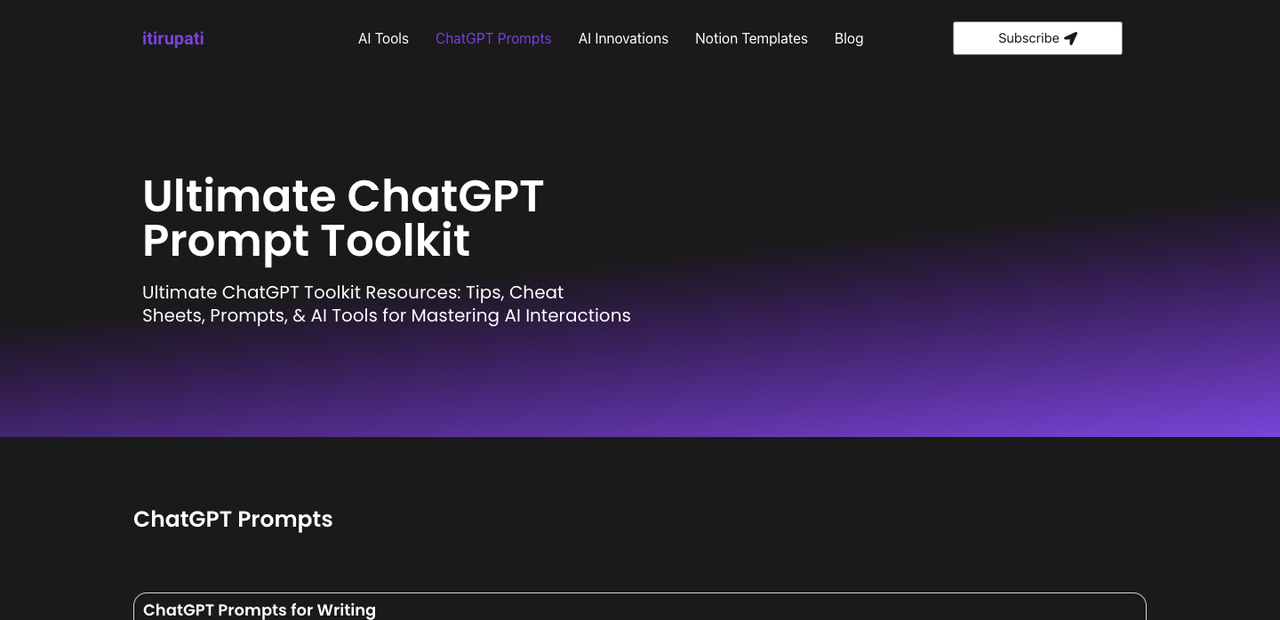Open the AI Innovations nav link
Screen dimensions: 1280x620
click(x=623, y=38)
